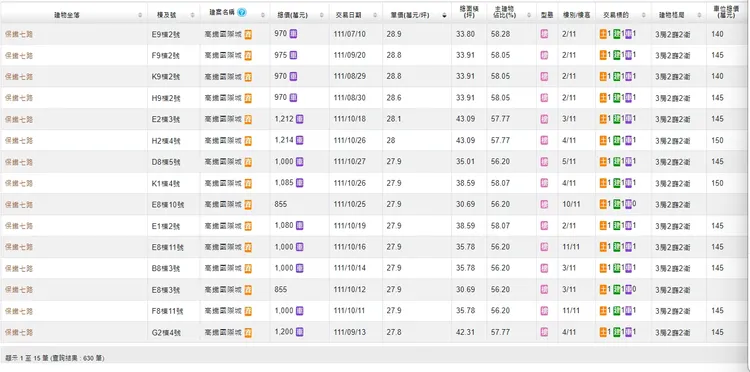Click the orange project icon in F9棟2號 row

pyautogui.click(x=248, y=55)
